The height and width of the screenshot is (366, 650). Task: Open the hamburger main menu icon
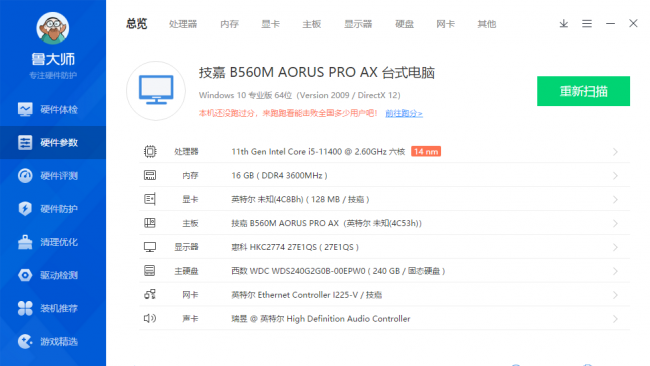click(x=587, y=24)
